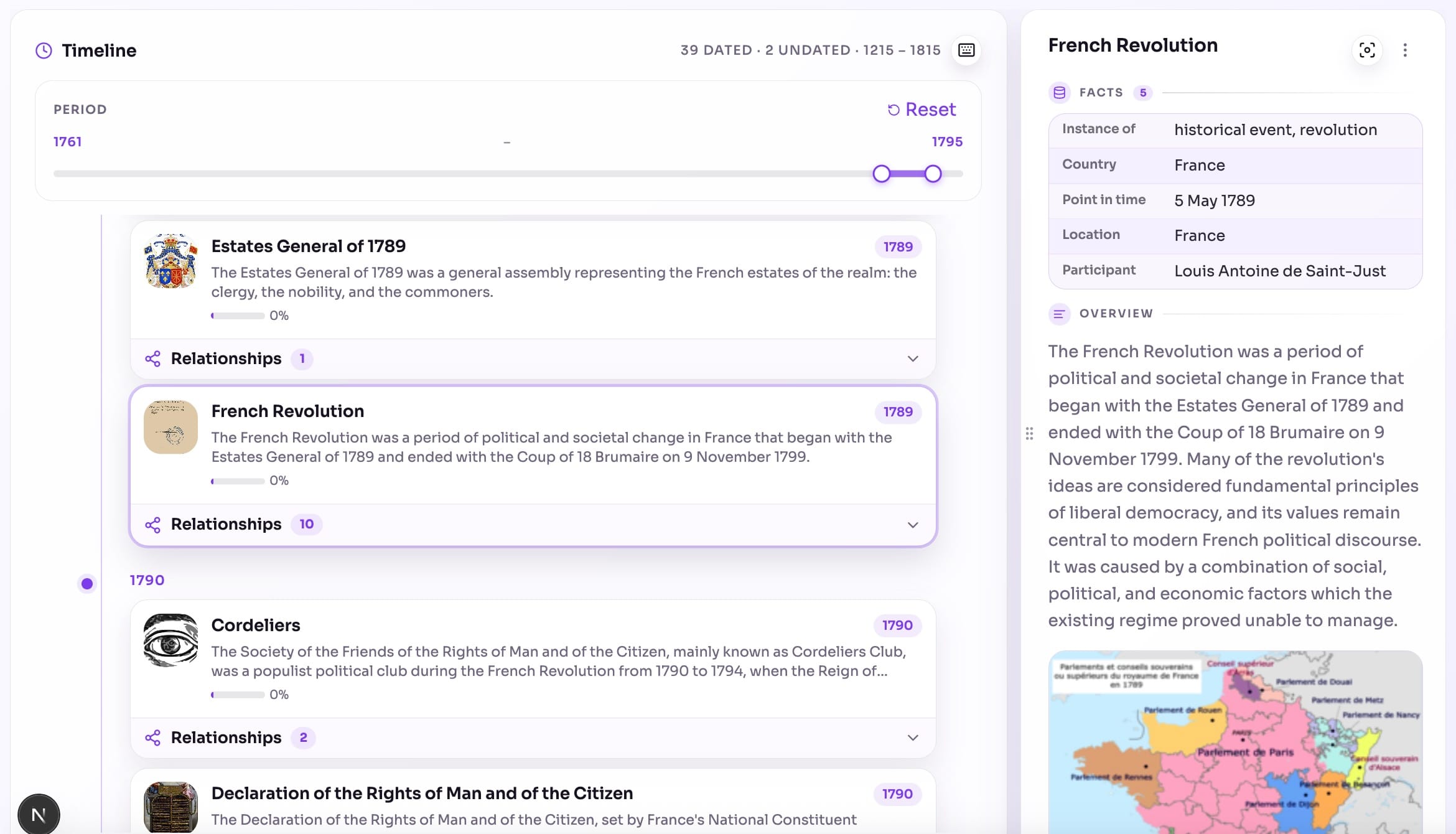Click the 1790 timeline marker dot

(x=87, y=584)
